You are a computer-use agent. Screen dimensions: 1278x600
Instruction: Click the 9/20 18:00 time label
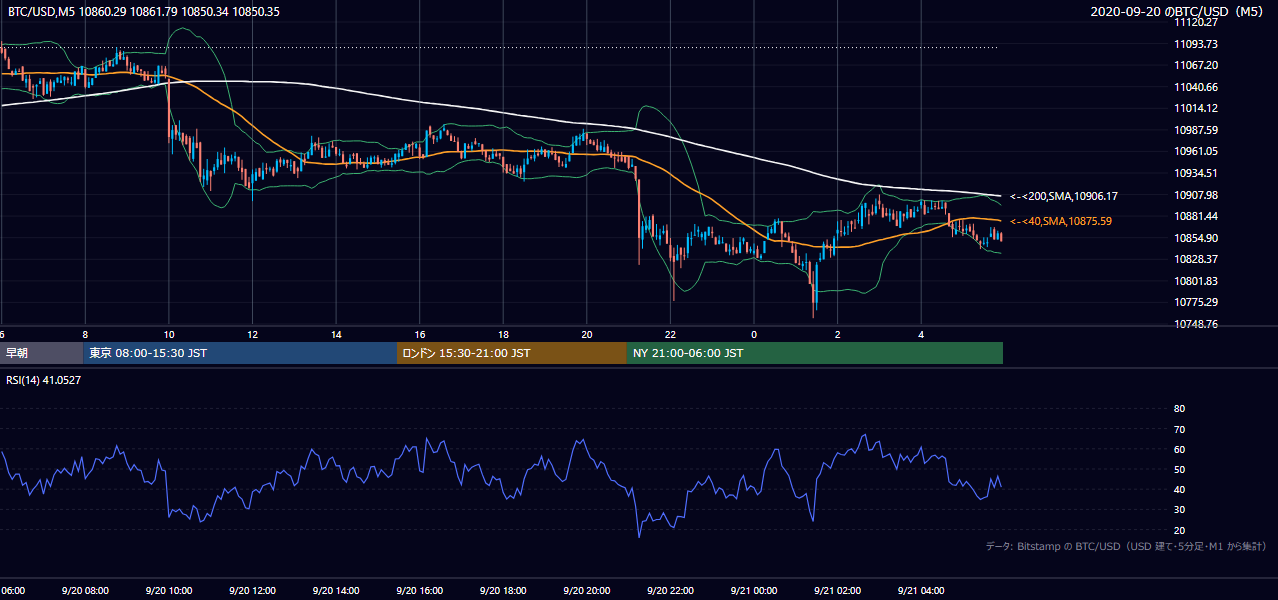coord(501,591)
